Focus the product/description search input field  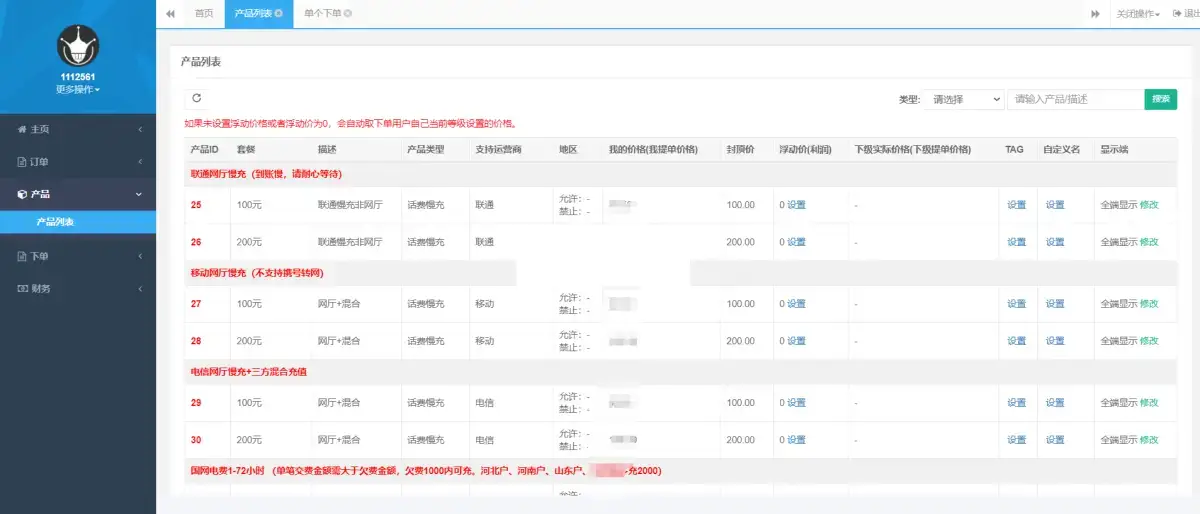1075,99
